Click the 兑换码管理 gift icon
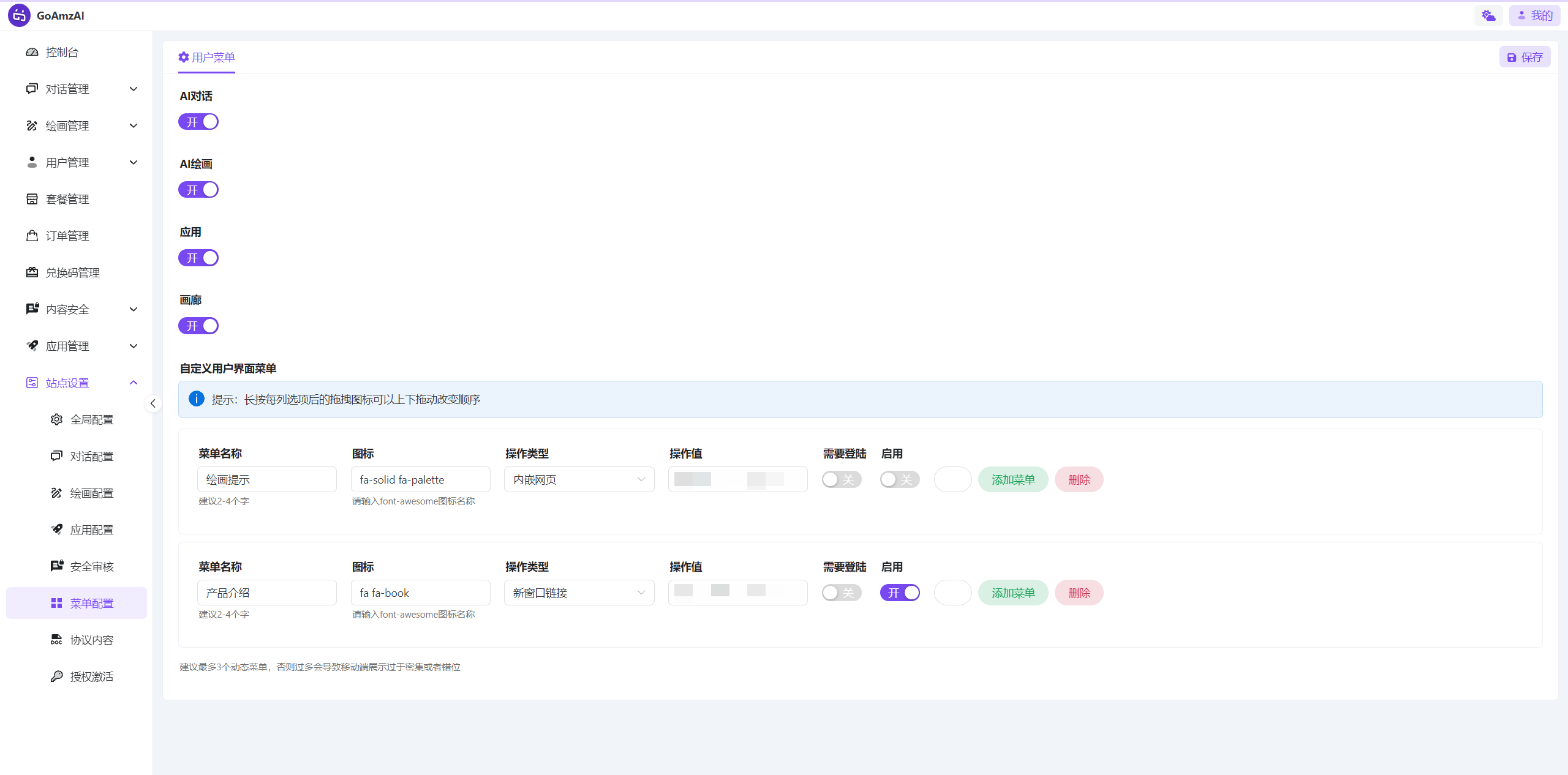The image size is (1568, 775). point(32,272)
